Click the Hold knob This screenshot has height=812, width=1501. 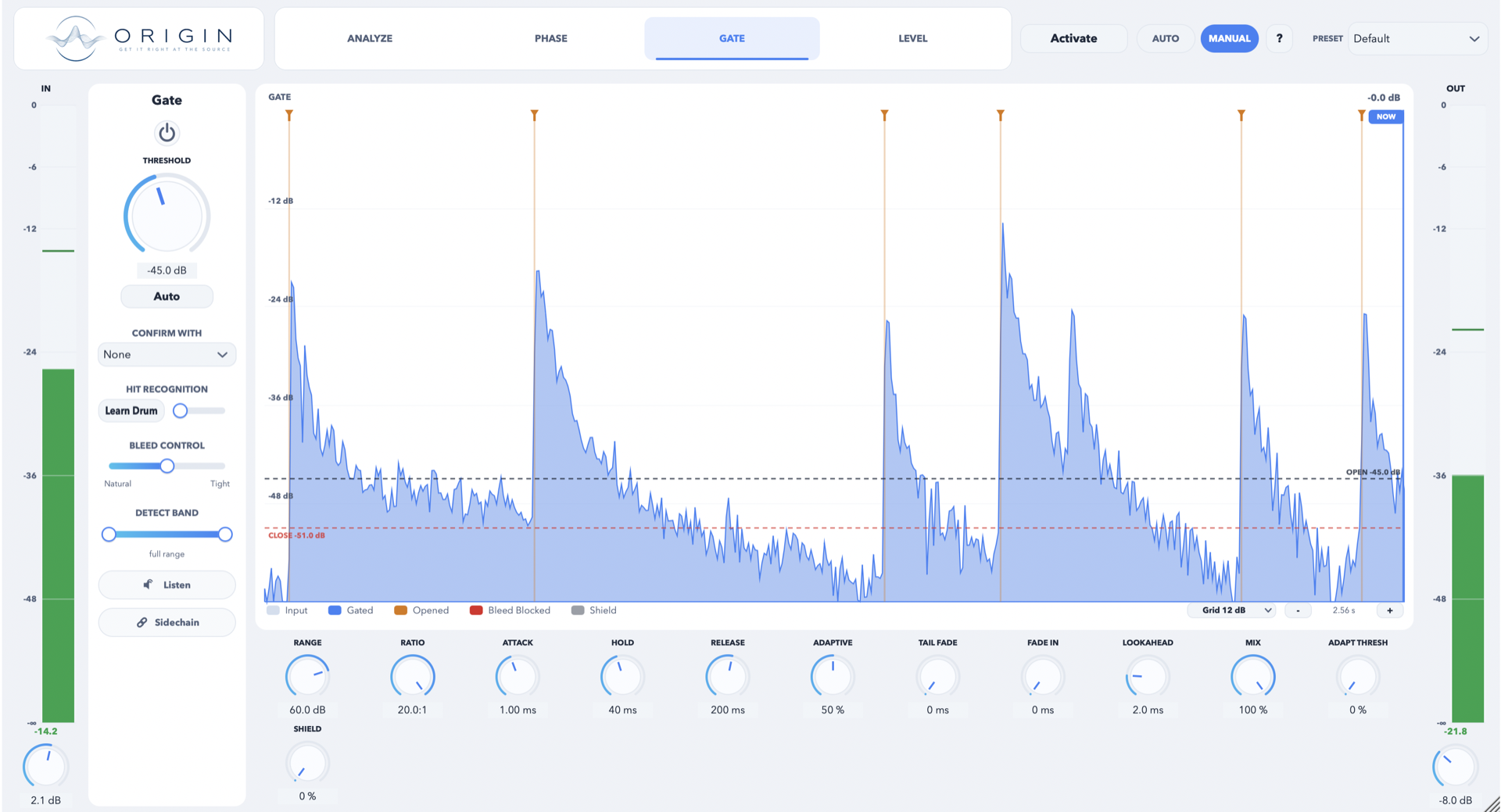click(x=622, y=676)
